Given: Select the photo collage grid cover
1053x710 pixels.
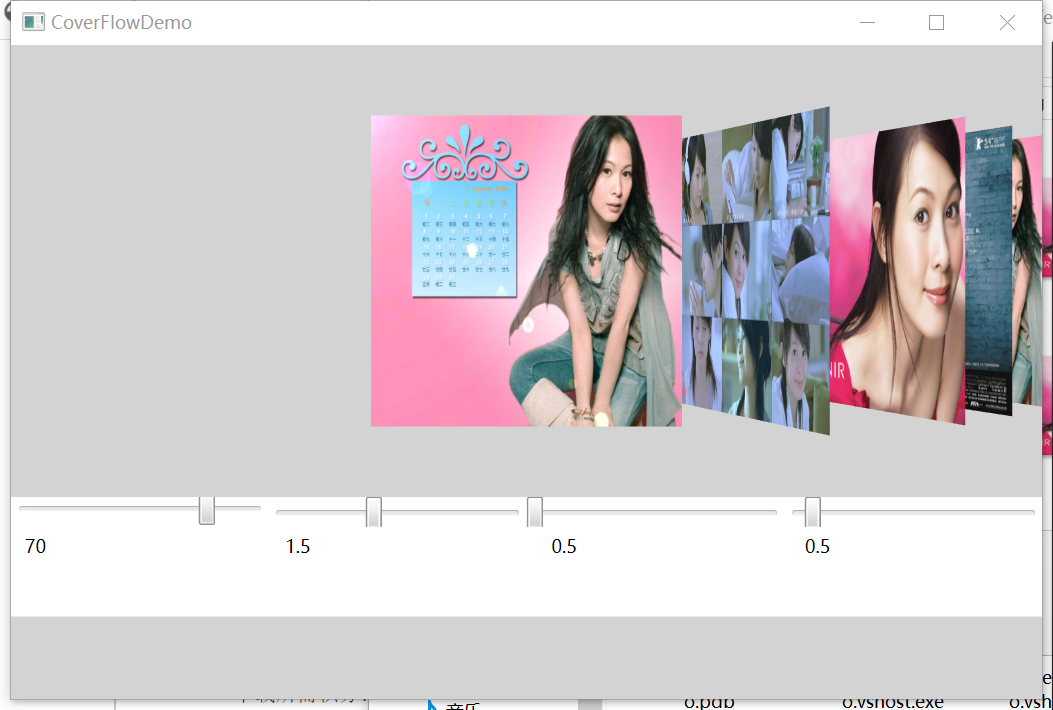Looking at the screenshot, I should point(756,271).
